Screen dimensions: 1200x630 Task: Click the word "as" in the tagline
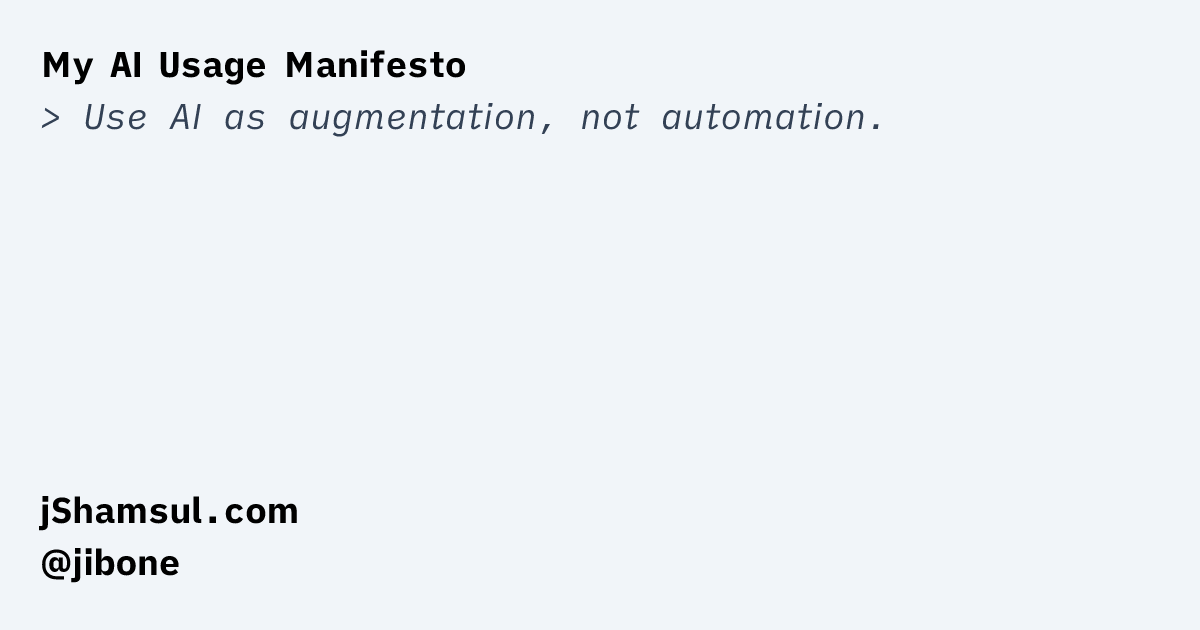point(245,119)
